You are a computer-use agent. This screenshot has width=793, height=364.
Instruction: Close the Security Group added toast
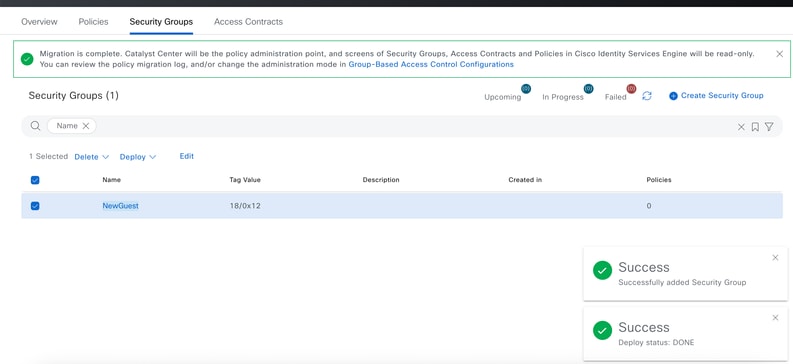775,258
